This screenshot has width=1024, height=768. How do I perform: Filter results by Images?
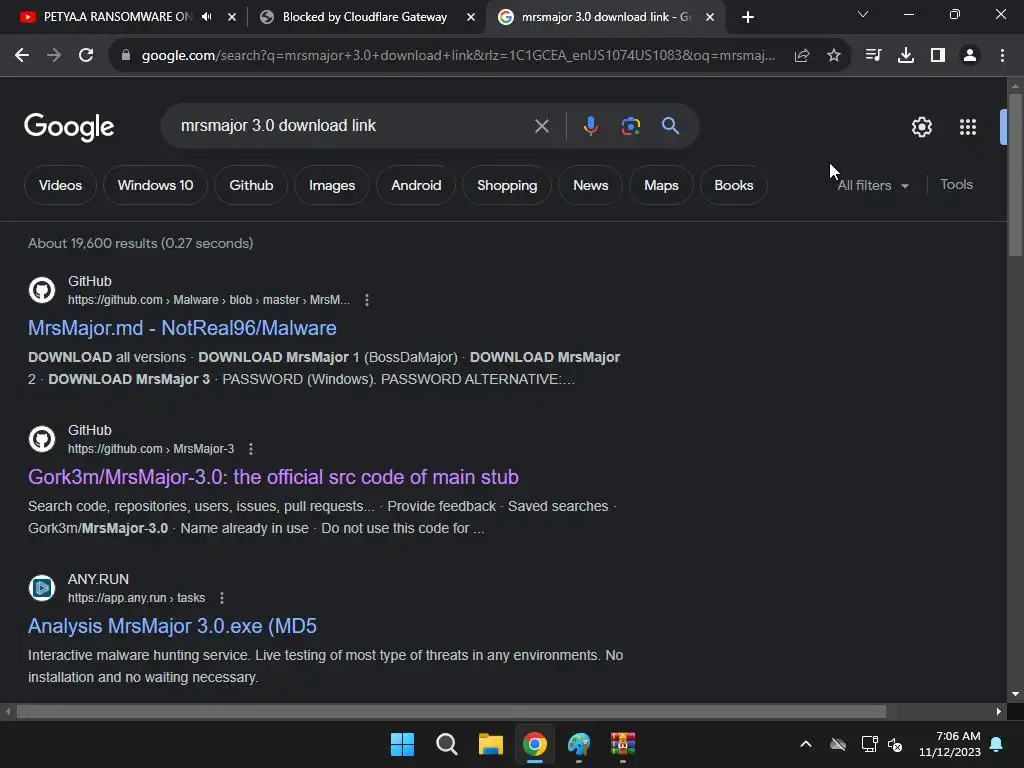[x=332, y=185]
